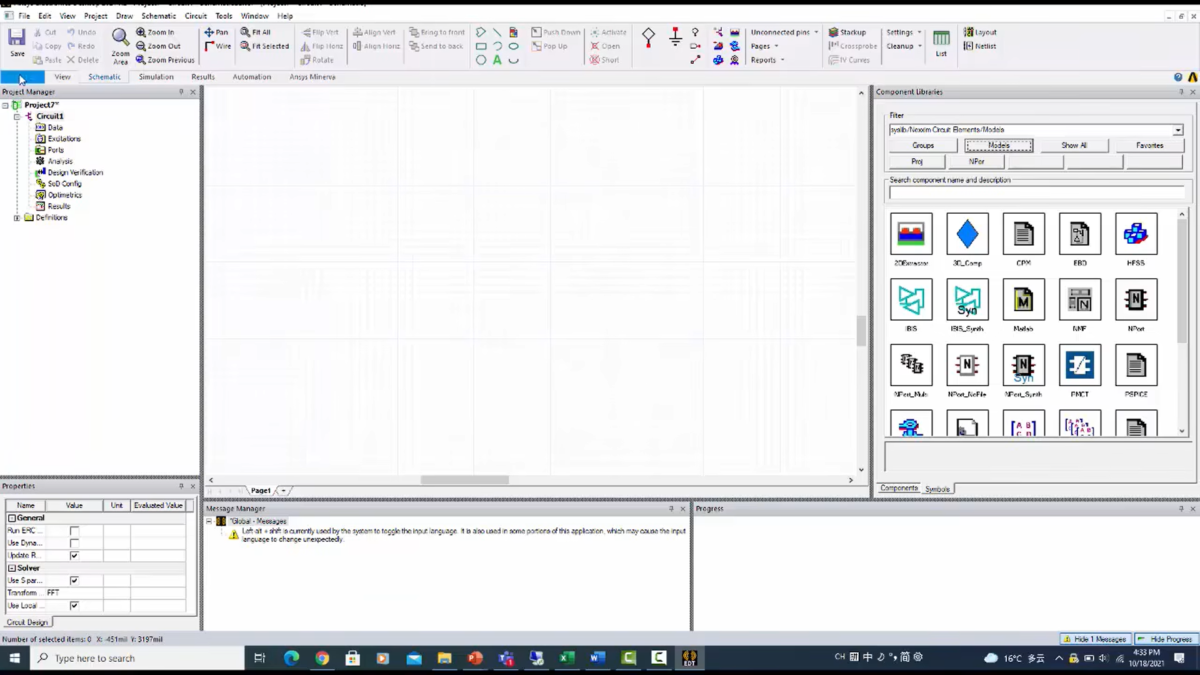Screen dimensions: 1200x675
Task: Collapse the Project7 tree node
Action: [5, 105]
